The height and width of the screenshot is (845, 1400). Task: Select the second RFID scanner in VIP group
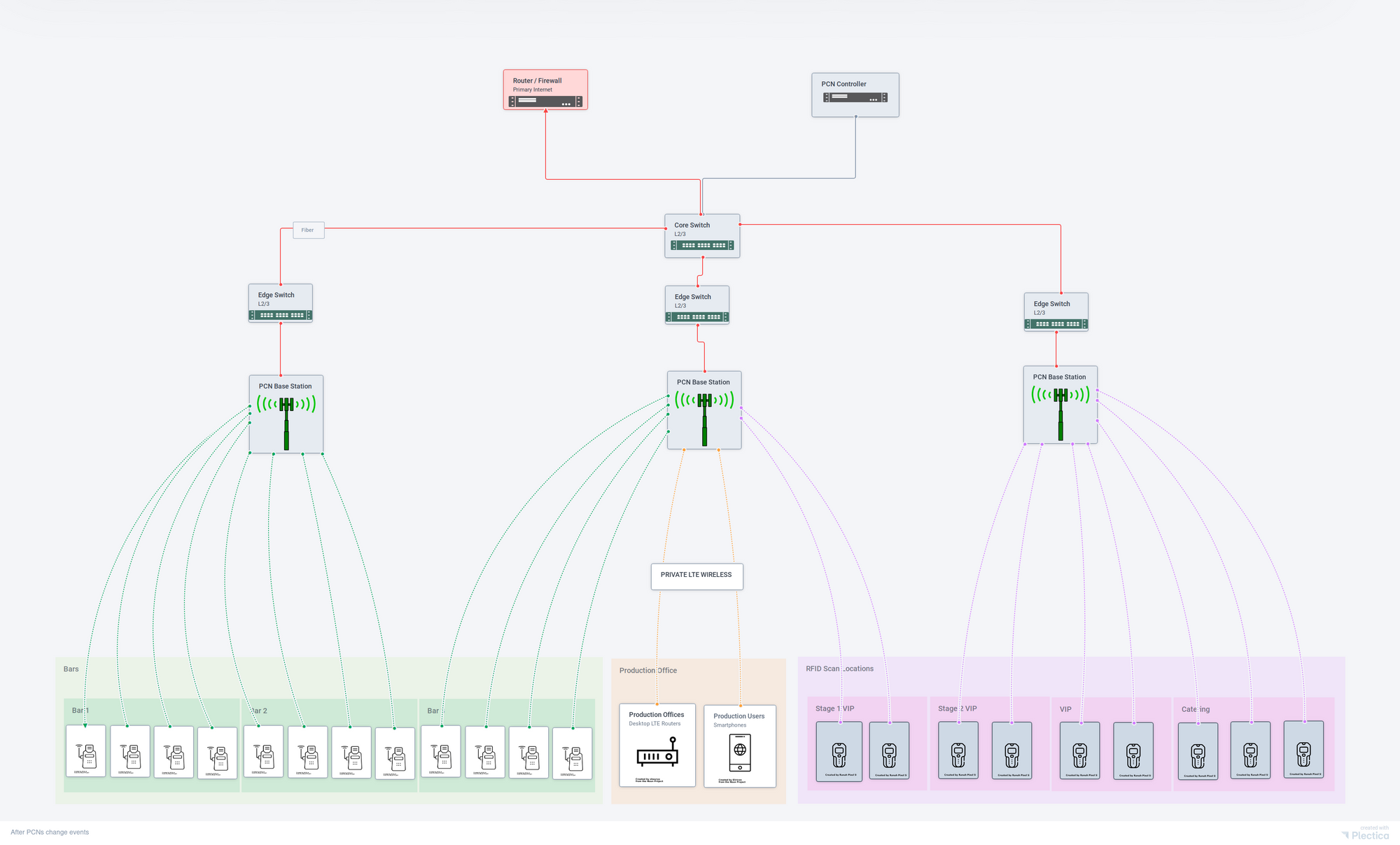pos(1133,751)
